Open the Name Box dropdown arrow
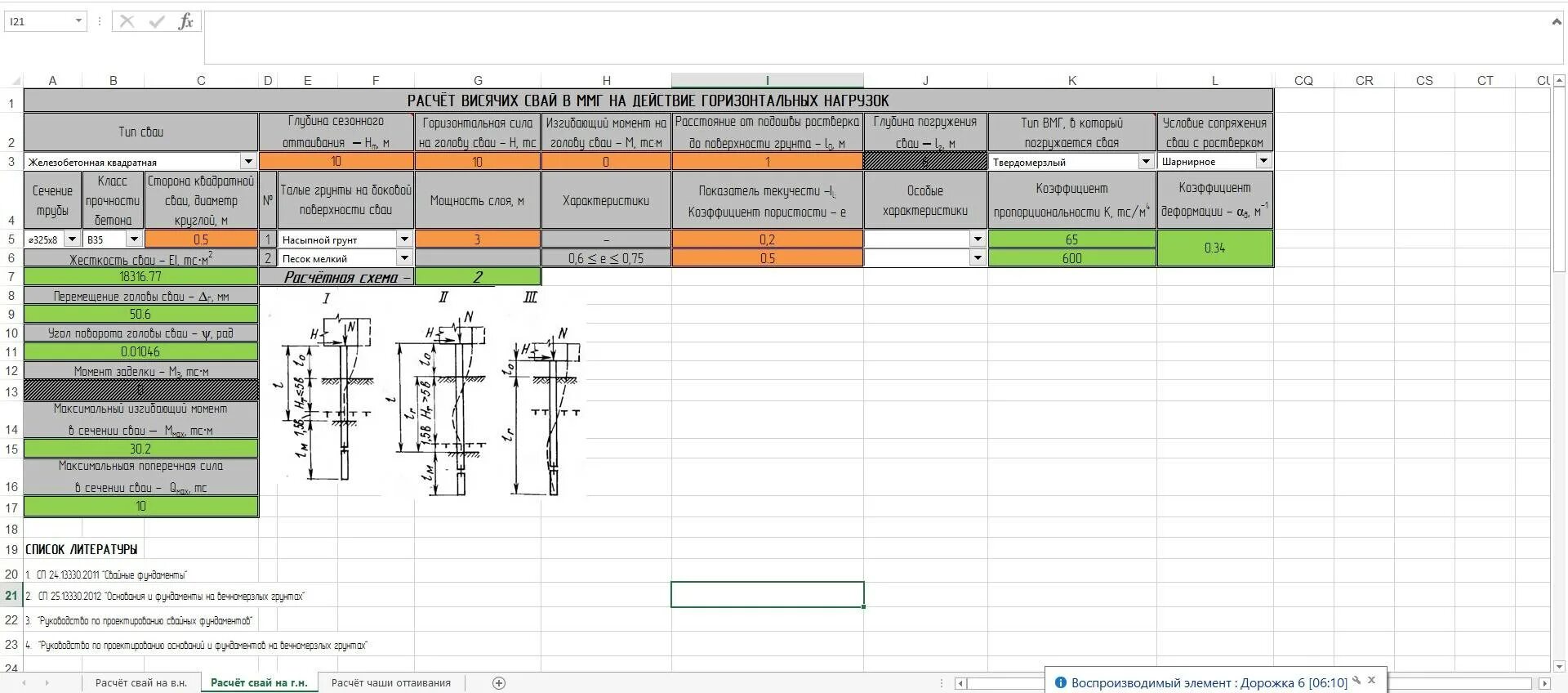Screen dimensions: 1568x693 78,21
